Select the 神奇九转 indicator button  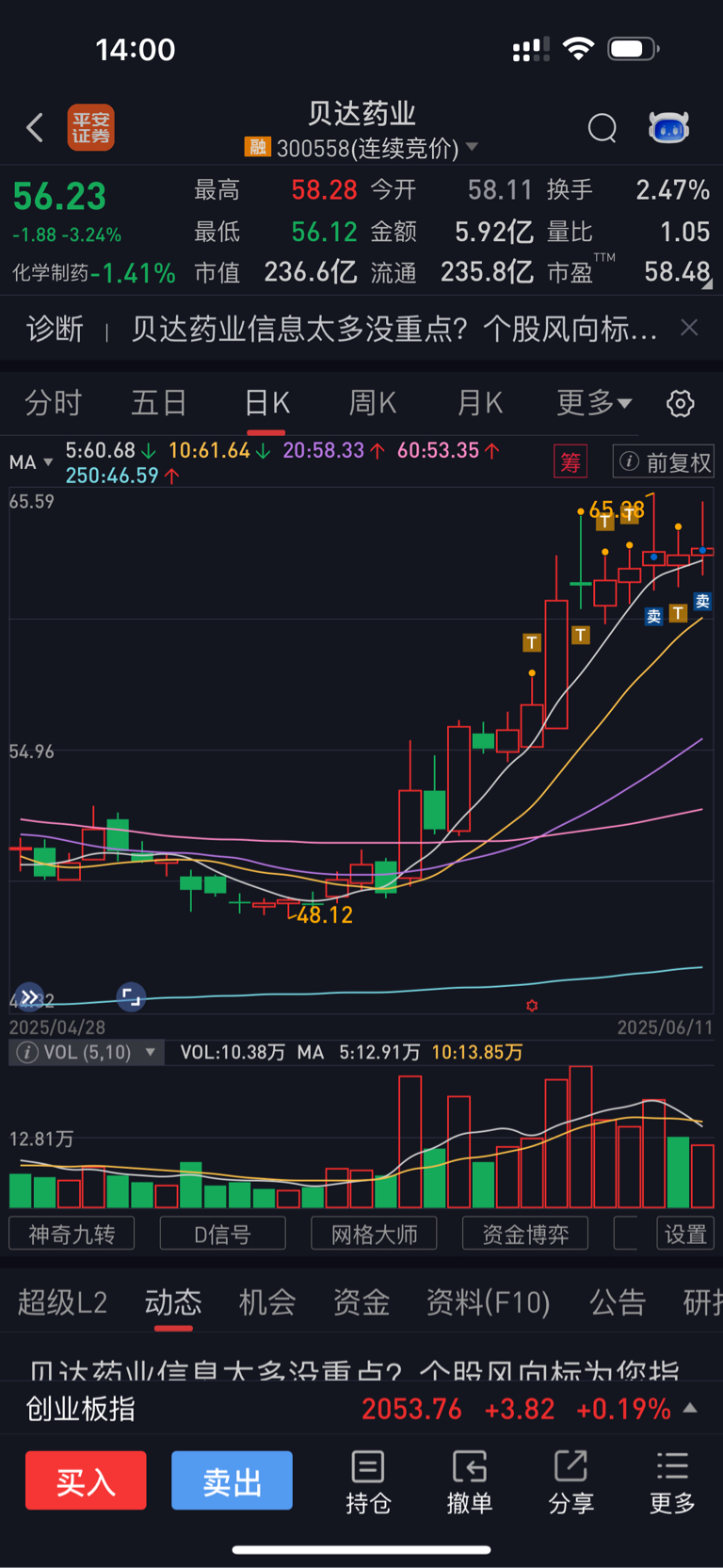click(x=72, y=1234)
